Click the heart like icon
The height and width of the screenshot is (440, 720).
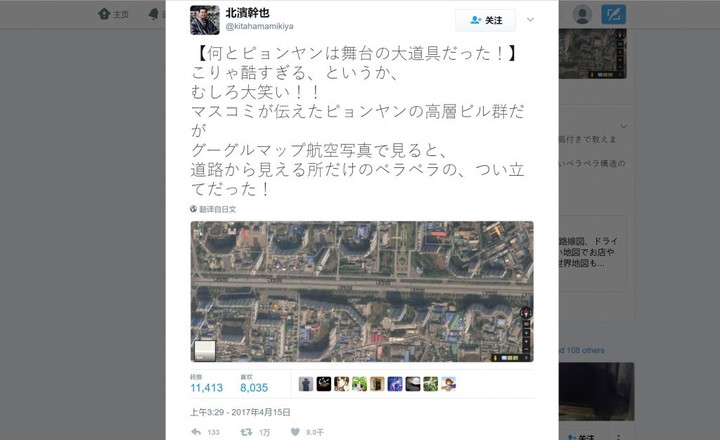coord(295,432)
